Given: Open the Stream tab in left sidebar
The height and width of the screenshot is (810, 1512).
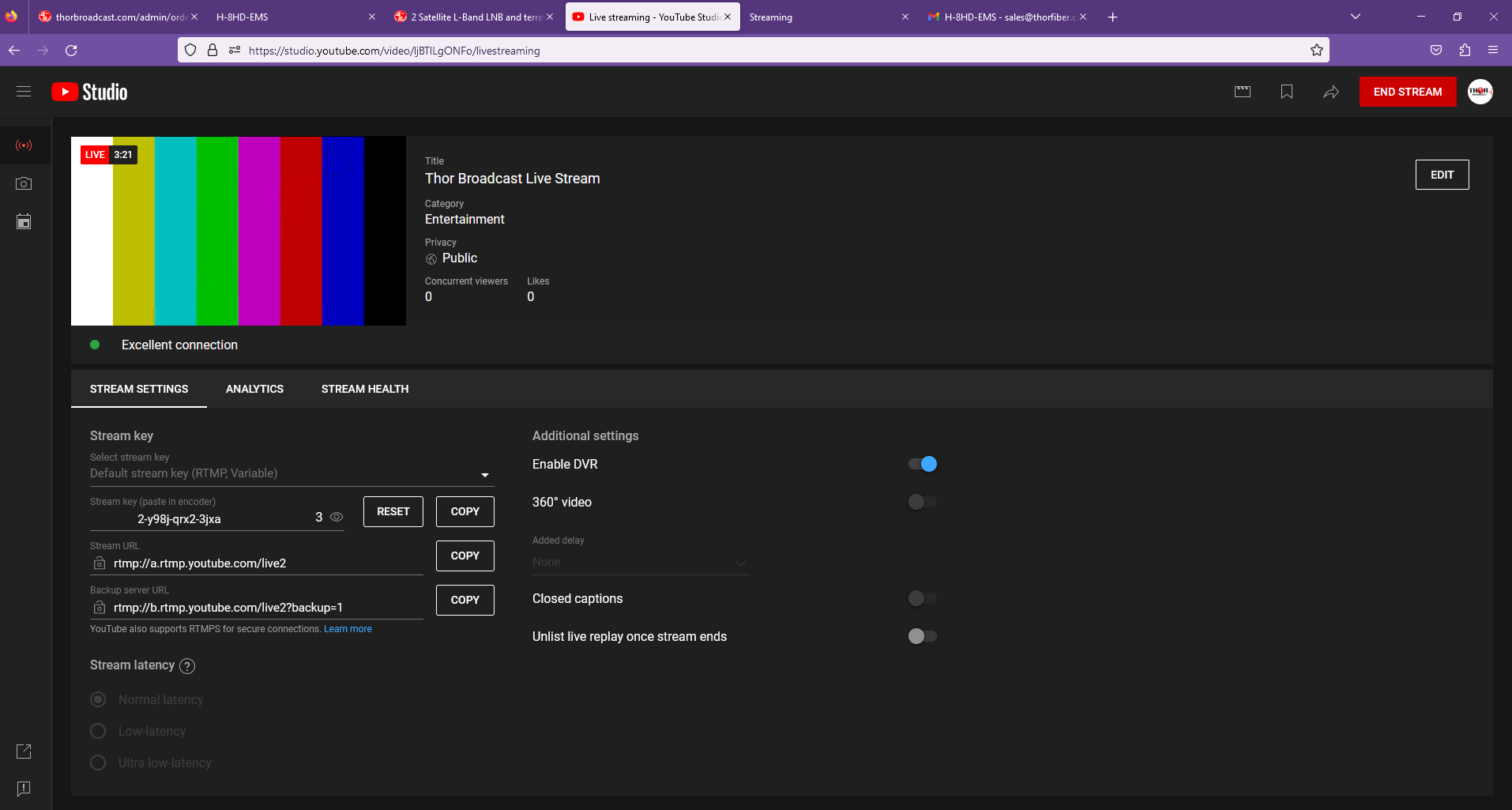Looking at the screenshot, I should coord(24,145).
